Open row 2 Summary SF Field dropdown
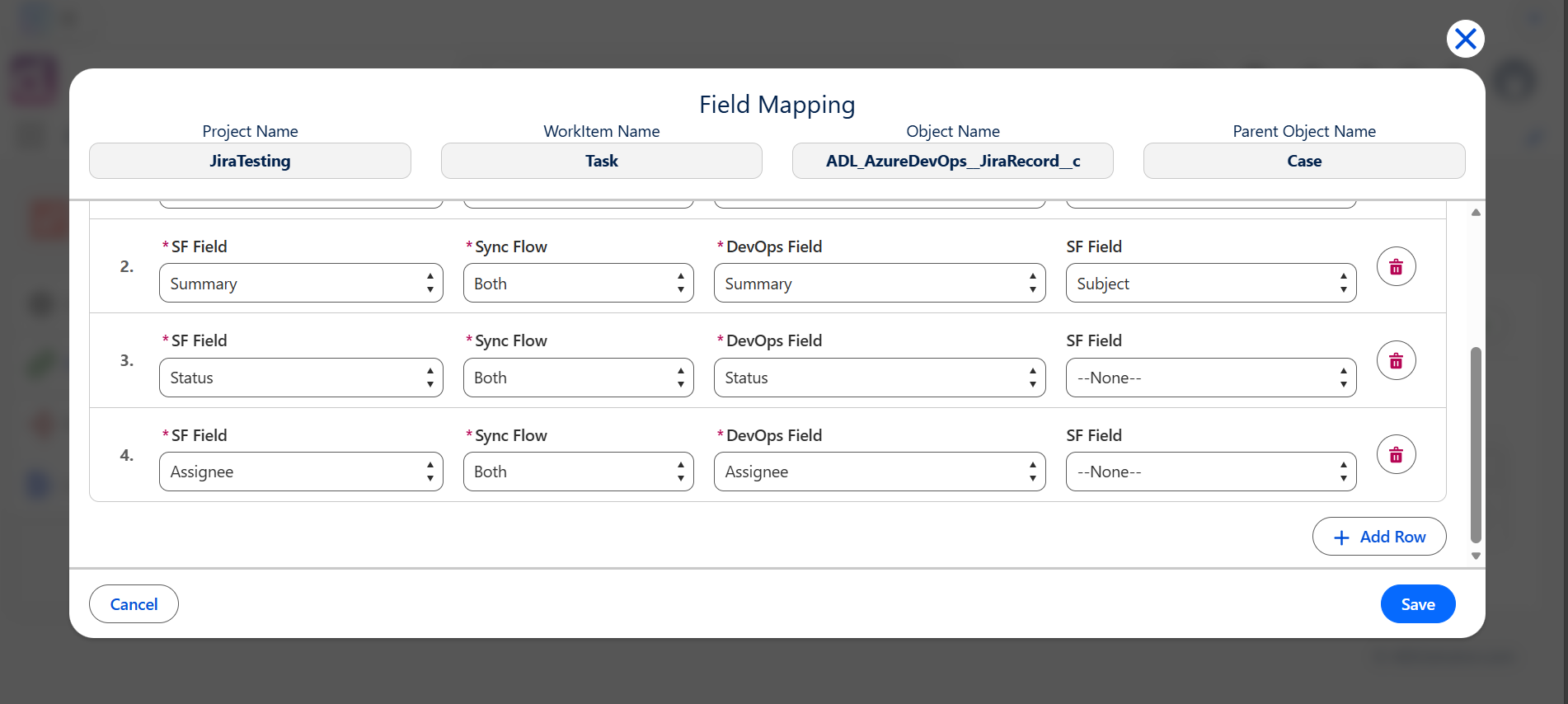The height and width of the screenshot is (704, 1568). [301, 284]
